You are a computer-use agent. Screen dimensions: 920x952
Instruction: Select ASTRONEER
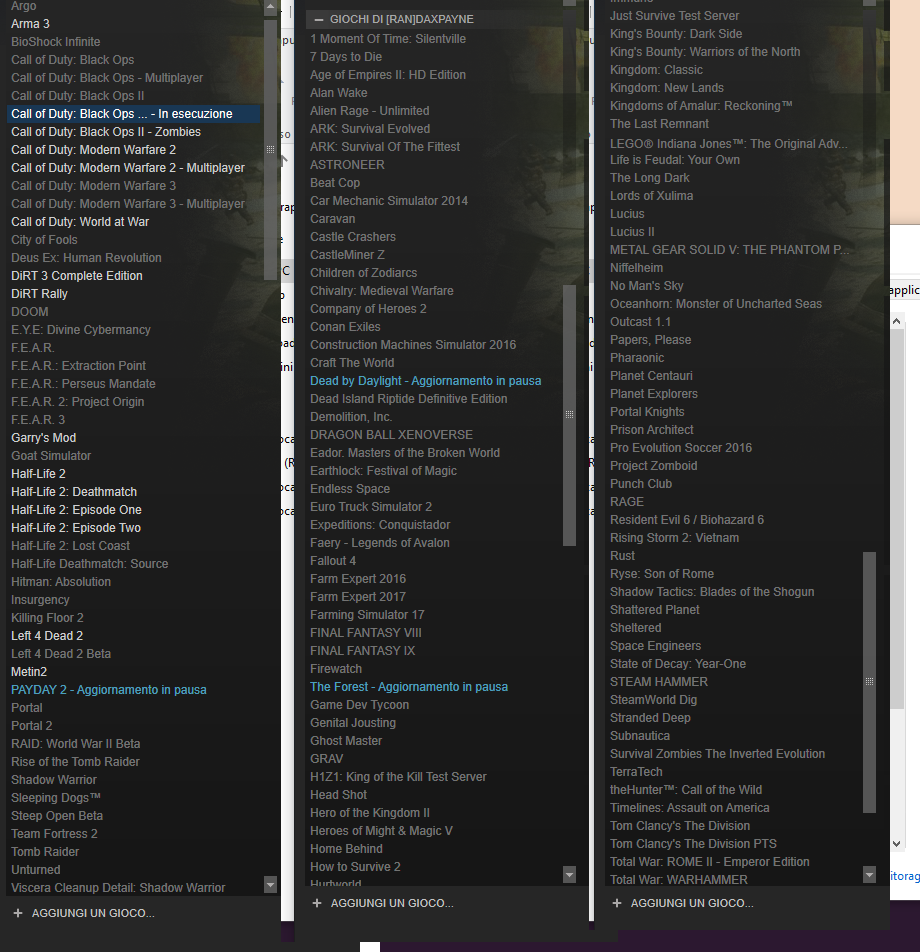[347, 165]
